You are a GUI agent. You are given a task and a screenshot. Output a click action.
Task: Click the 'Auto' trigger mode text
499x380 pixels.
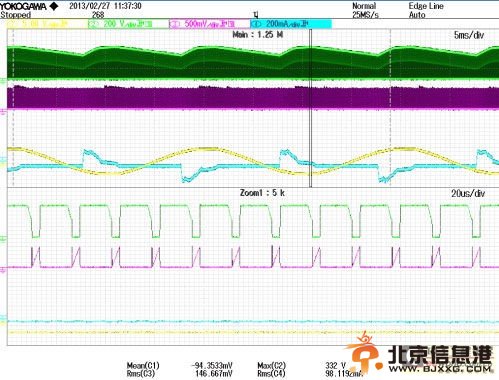point(417,15)
